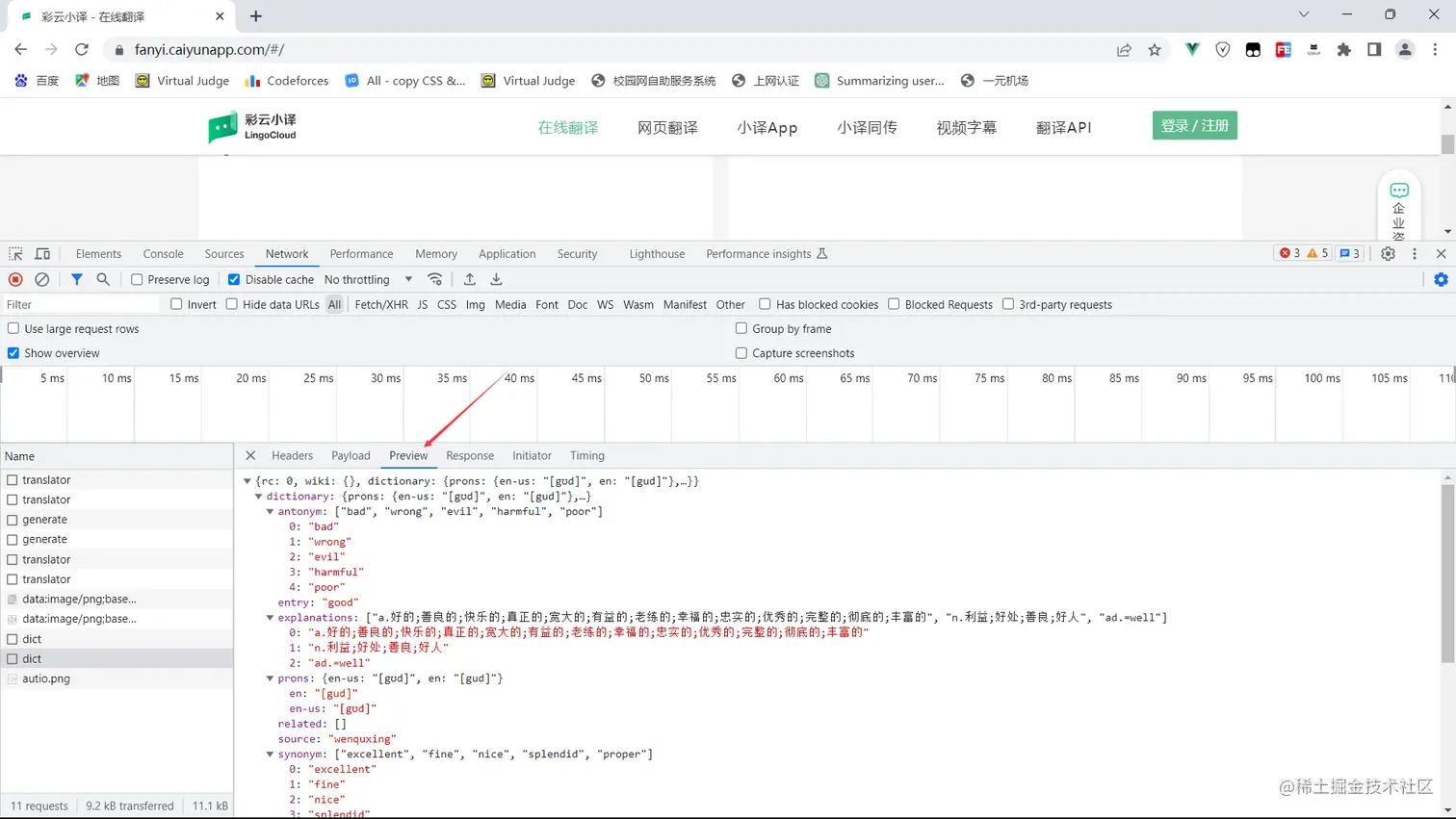Open the Timing tab

click(x=586, y=455)
